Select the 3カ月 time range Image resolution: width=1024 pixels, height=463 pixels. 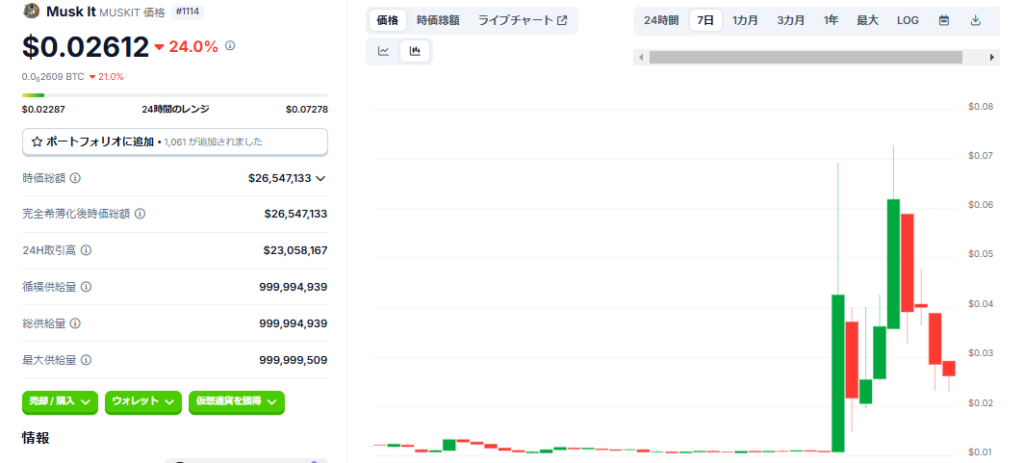[790, 20]
